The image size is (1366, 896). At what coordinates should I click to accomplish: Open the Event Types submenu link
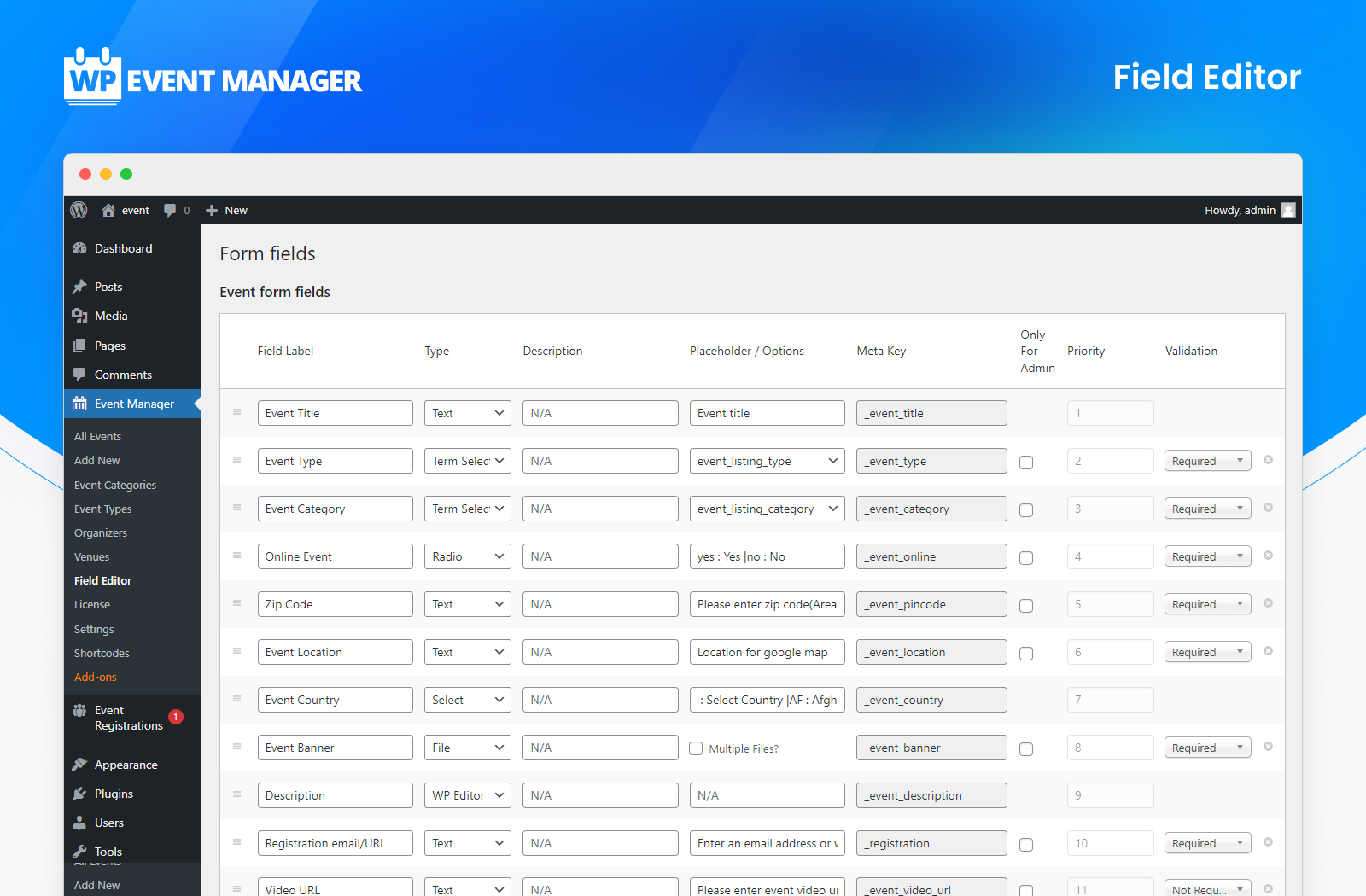point(103,509)
